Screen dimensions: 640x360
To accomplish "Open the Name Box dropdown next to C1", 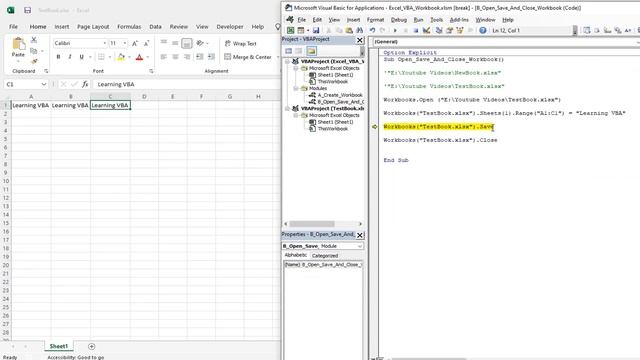I will coord(44,84).
